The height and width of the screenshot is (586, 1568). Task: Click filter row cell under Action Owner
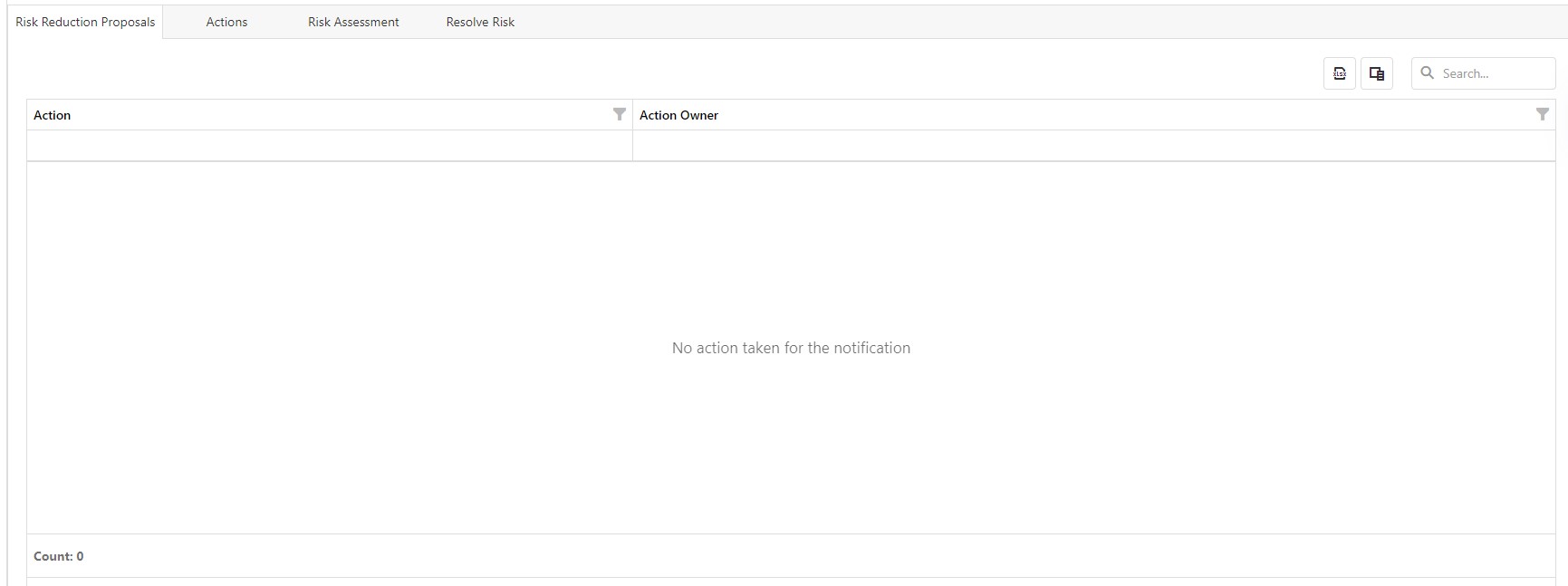pos(1093,146)
